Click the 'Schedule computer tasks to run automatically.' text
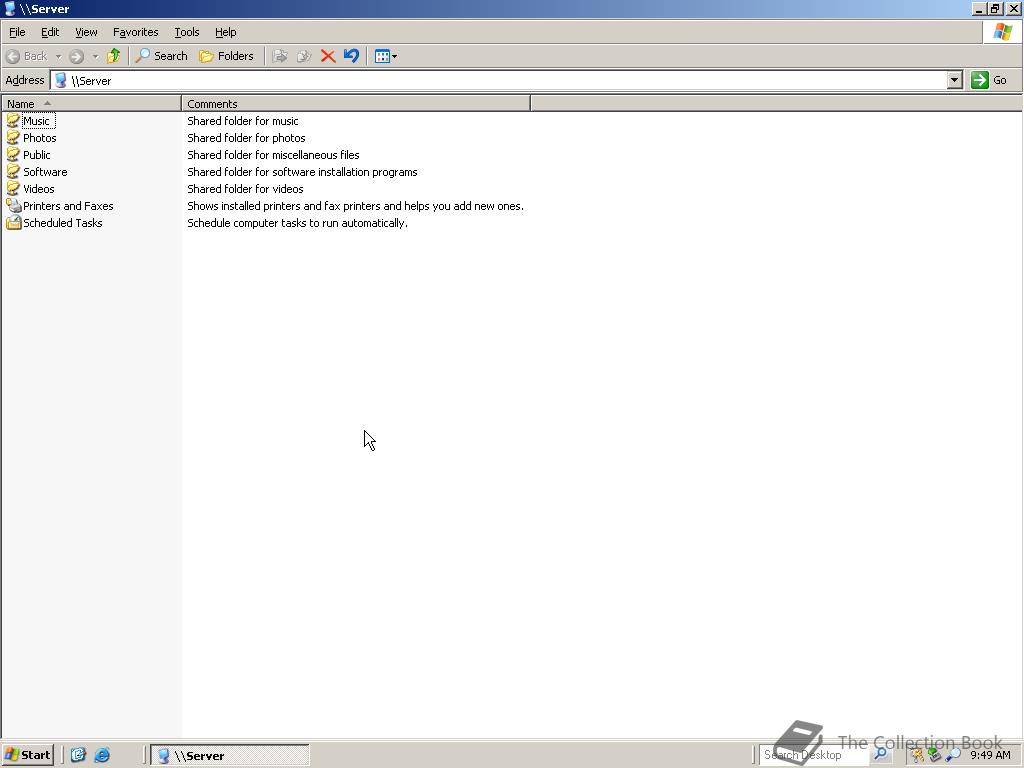1024x768 pixels. tap(297, 223)
